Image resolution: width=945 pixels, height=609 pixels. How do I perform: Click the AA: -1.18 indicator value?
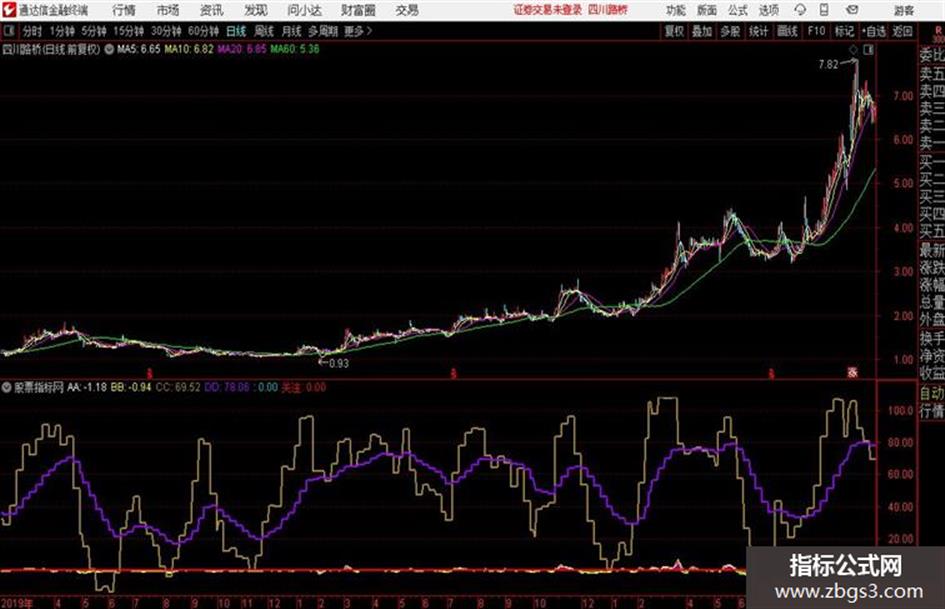[87, 387]
